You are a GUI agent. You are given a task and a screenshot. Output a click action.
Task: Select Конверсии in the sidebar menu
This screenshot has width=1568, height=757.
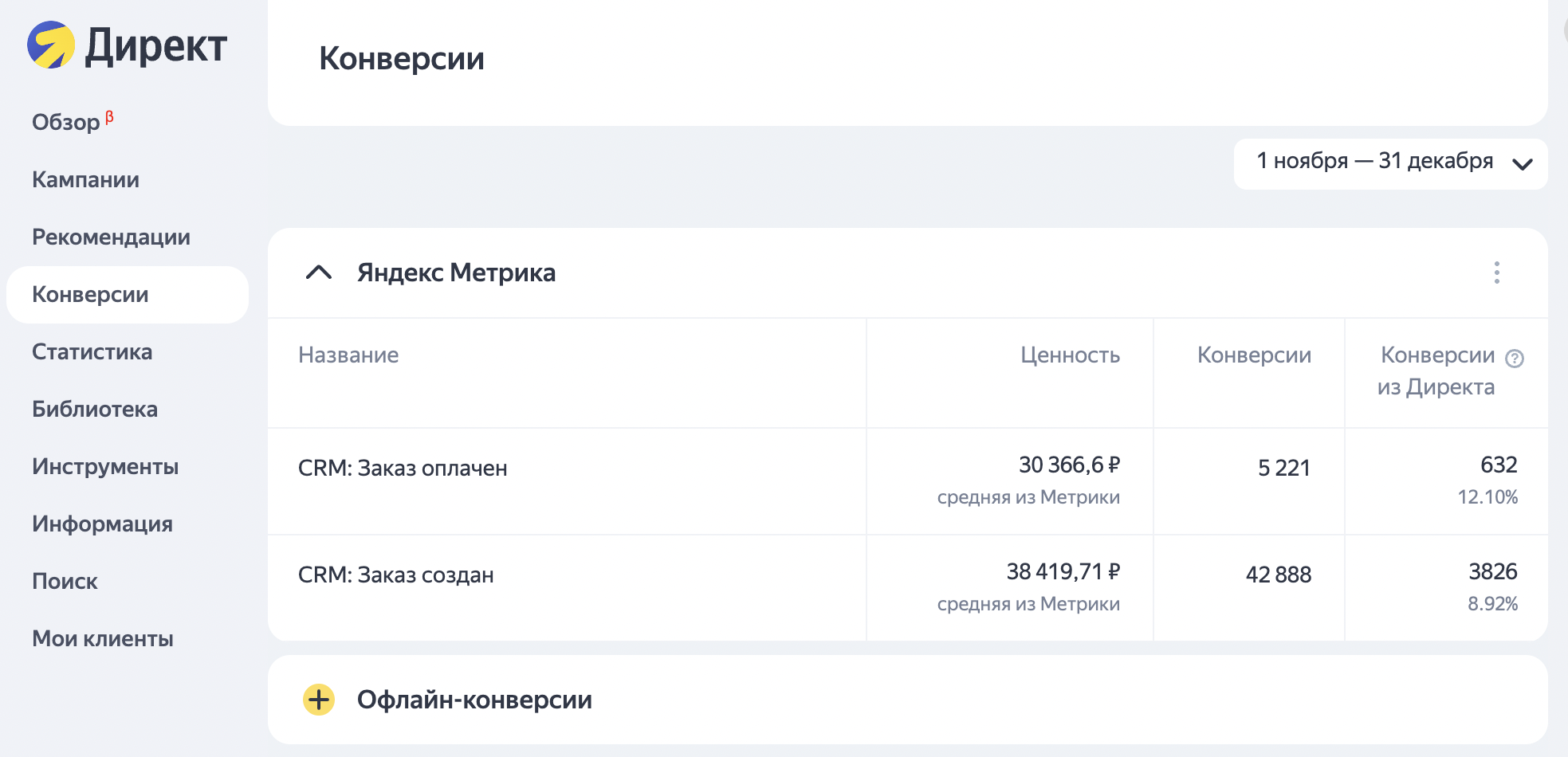[x=91, y=294]
